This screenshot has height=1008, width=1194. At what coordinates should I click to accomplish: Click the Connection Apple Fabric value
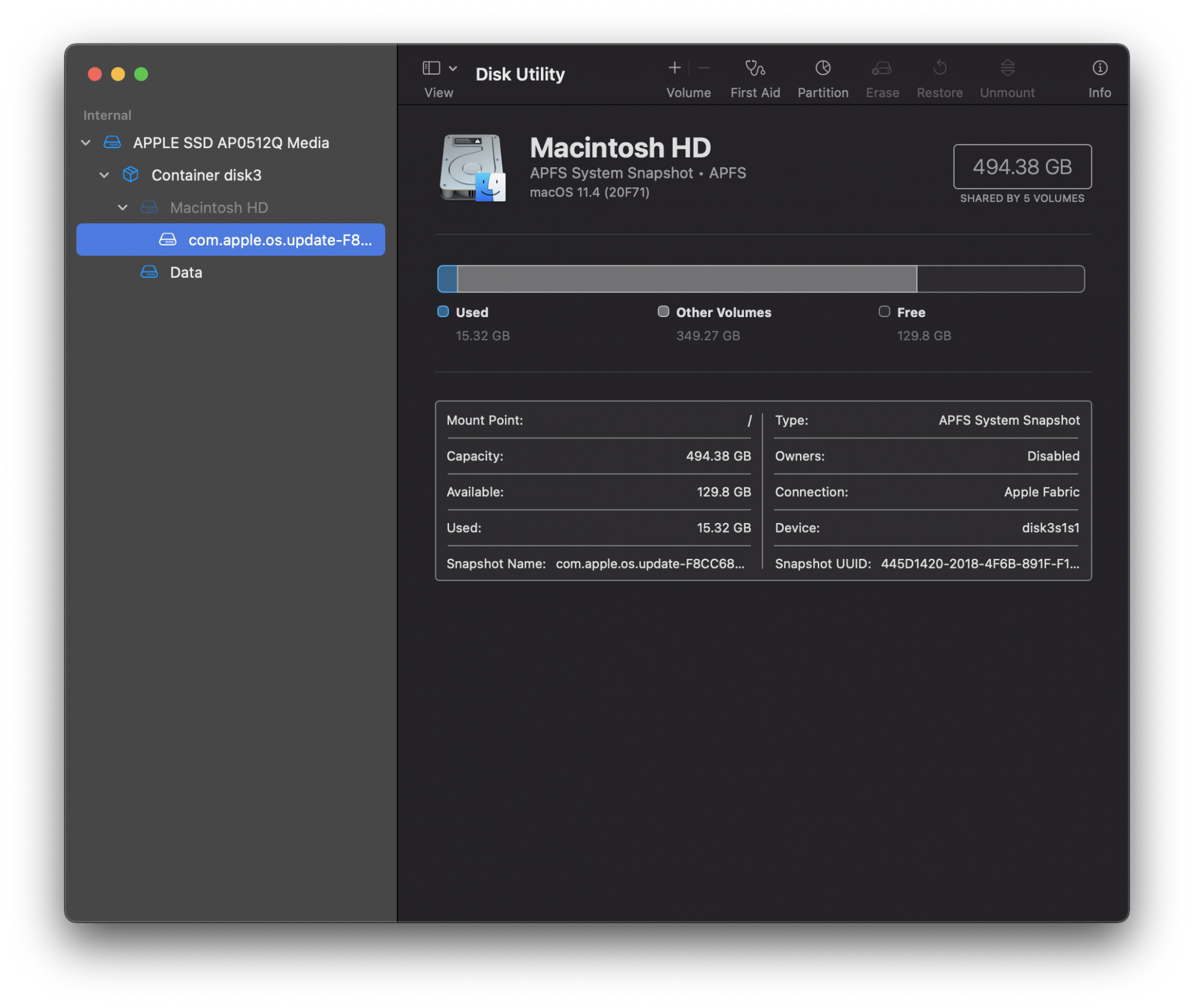(x=1042, y=492)
